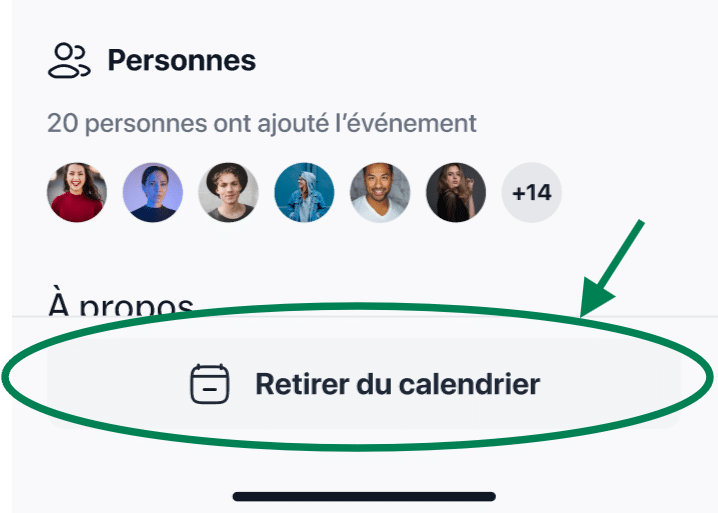718x513 pixels.
Task: Tap the calendar minus icon
Action: pyautogui.click(x=210, y=384)
